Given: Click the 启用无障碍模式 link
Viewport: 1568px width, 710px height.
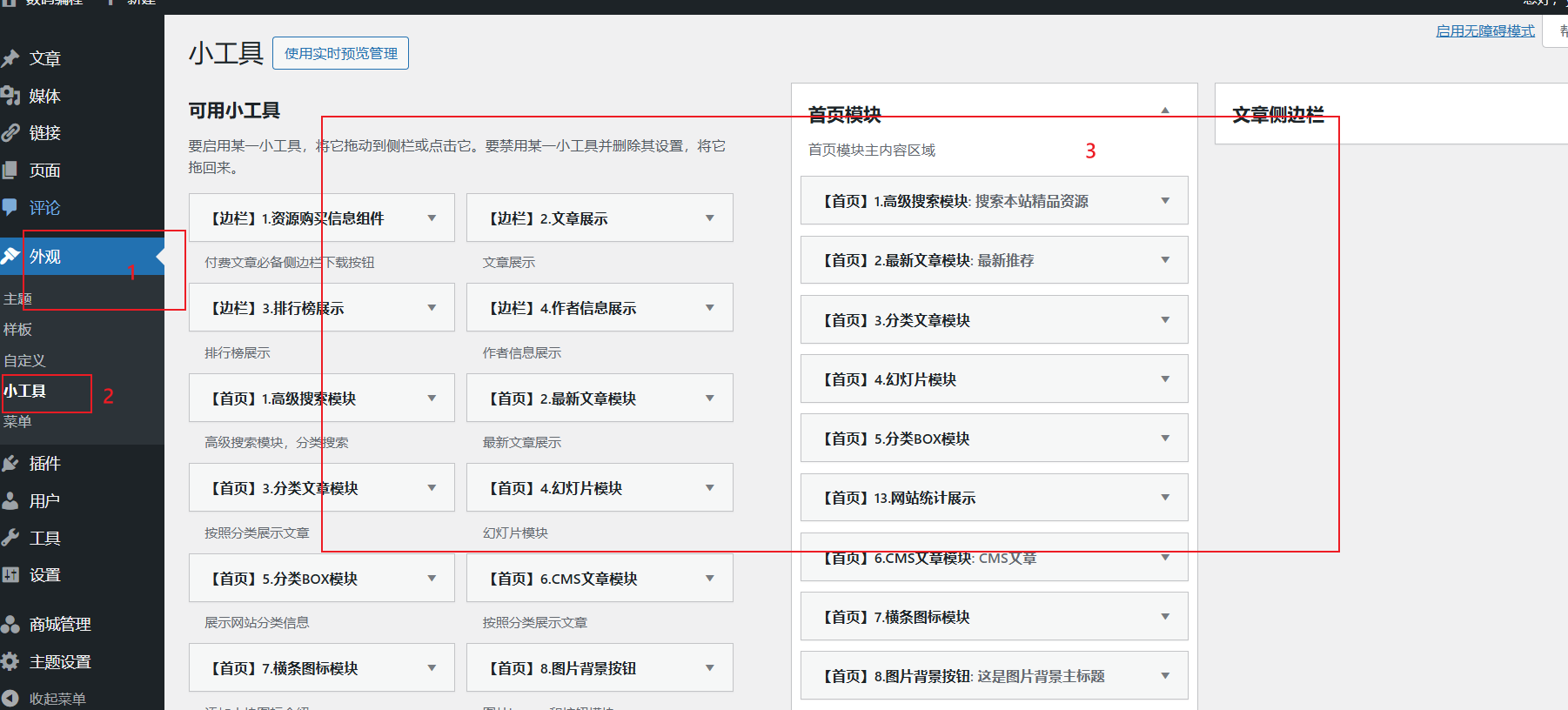Looking at the screenshot, I should pyautogui.click(x=1484, y=31).
